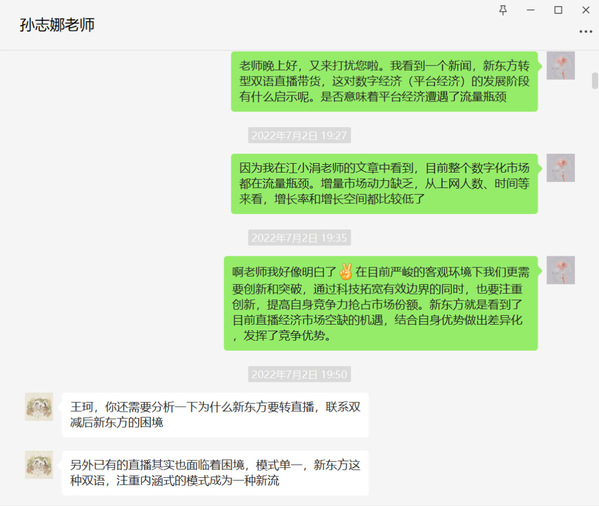Screen dimensions: 599x506
Task: Open the three-dot chat info menu
Action: pos(586,32)
